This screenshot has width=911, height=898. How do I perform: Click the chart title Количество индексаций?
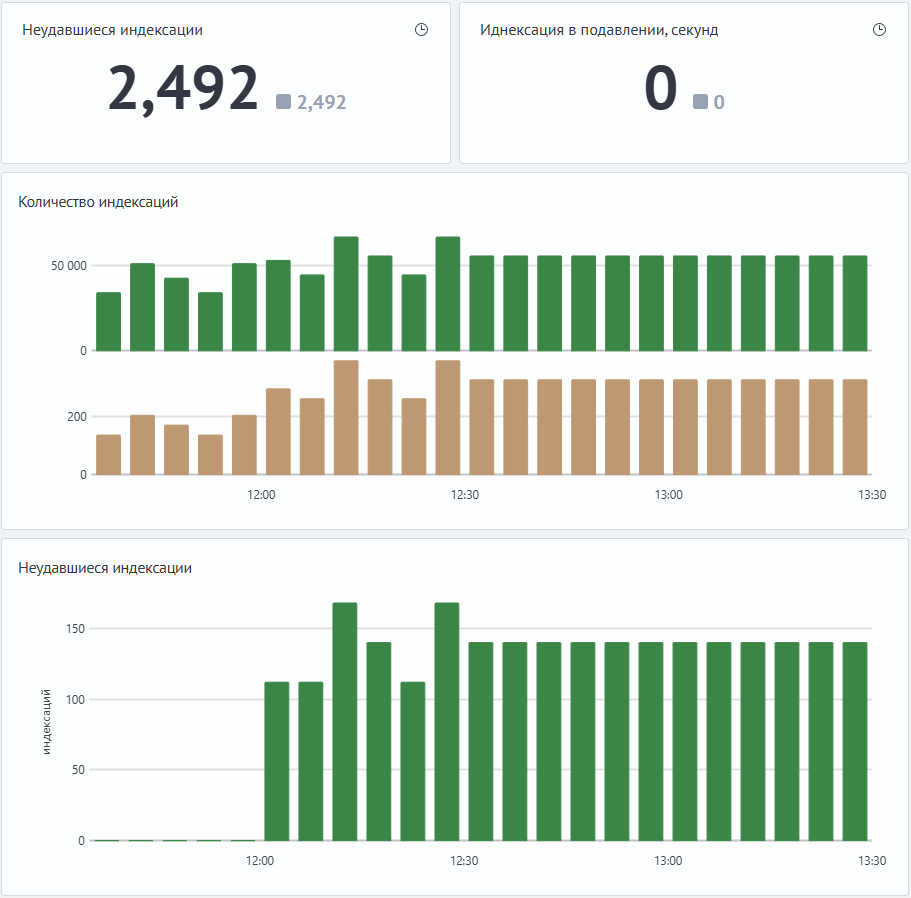[98, 202]
